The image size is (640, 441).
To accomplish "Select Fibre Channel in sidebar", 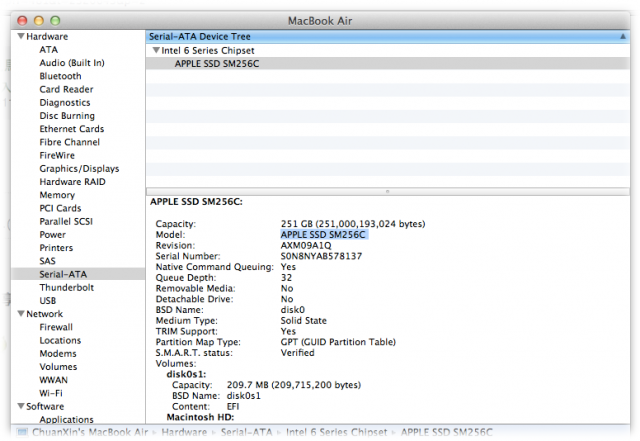I will [x=70, y=142].
